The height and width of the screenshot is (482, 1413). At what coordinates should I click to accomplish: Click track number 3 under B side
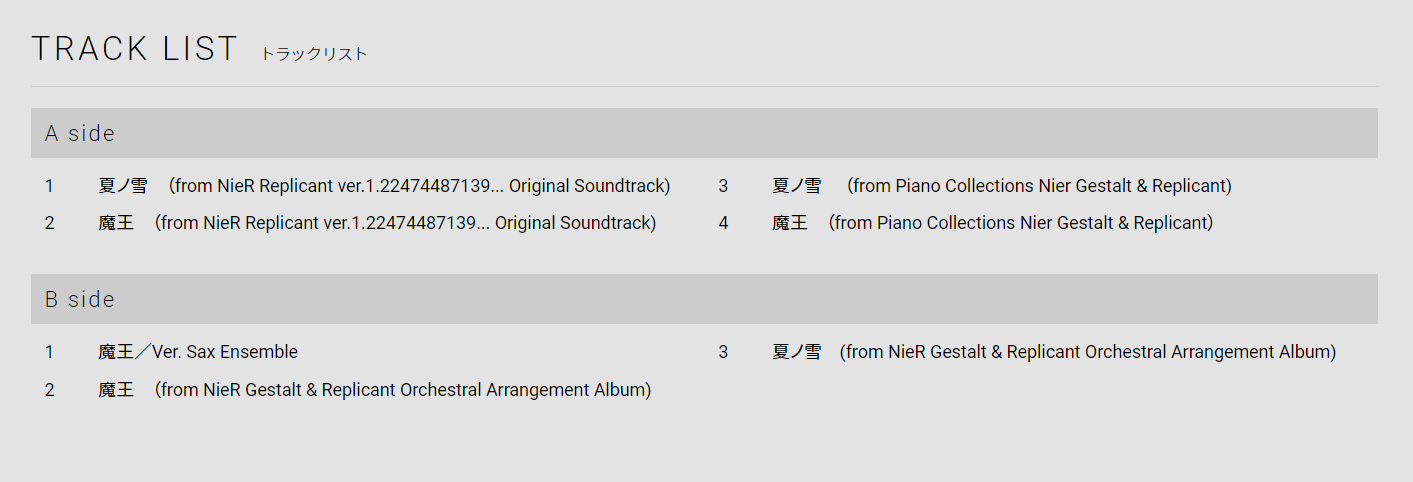click(x=723, y=352)
